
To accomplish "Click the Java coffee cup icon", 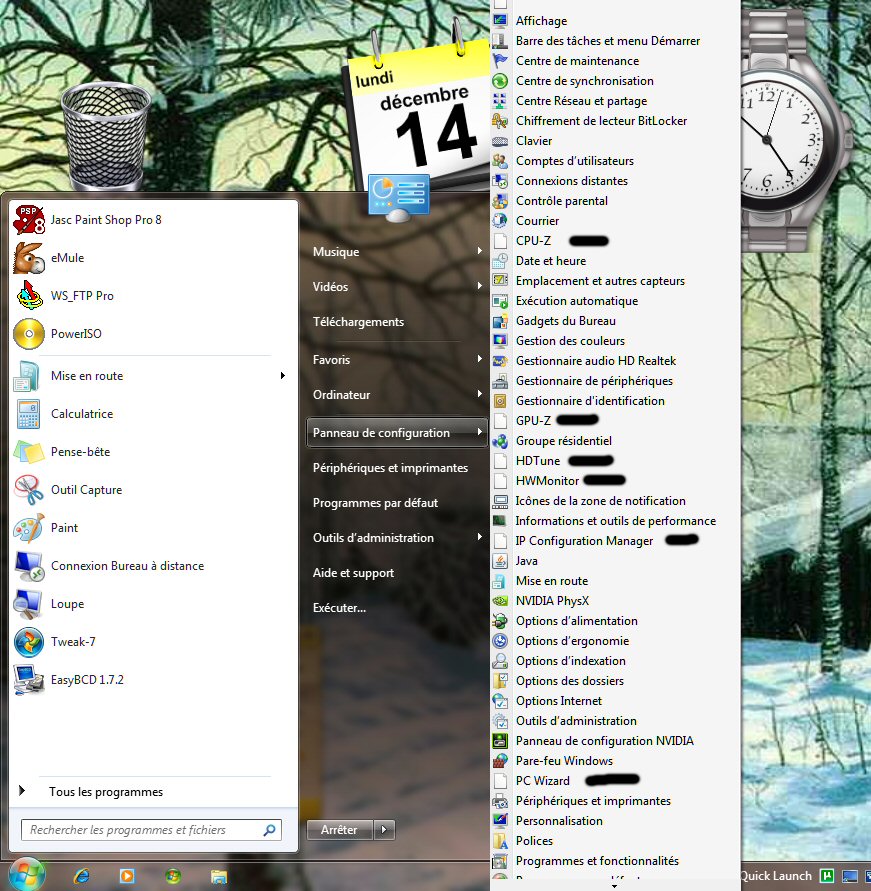I will [x=500, y=561].
